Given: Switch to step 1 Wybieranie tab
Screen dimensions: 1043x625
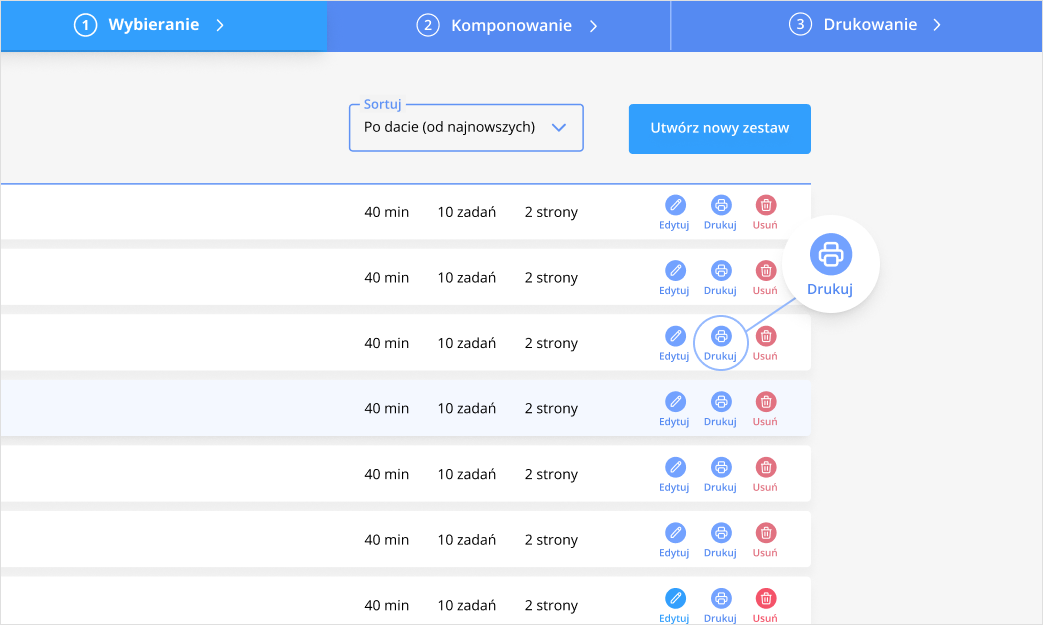Looking at the screenshot, I should pyautogui.click(x=164, y=25).
